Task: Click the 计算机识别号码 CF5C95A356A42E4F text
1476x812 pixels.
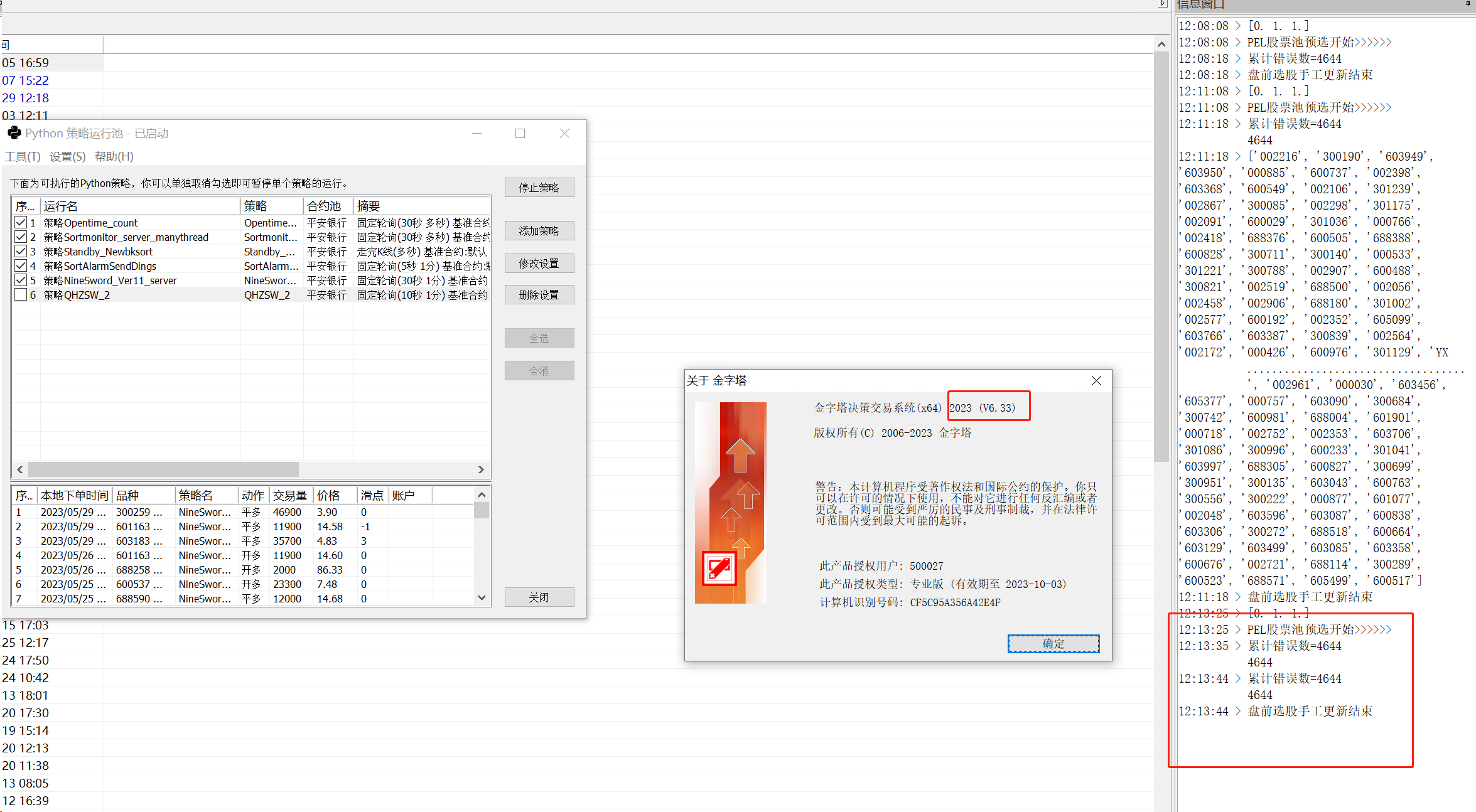Action: click(x=910, y=602)
